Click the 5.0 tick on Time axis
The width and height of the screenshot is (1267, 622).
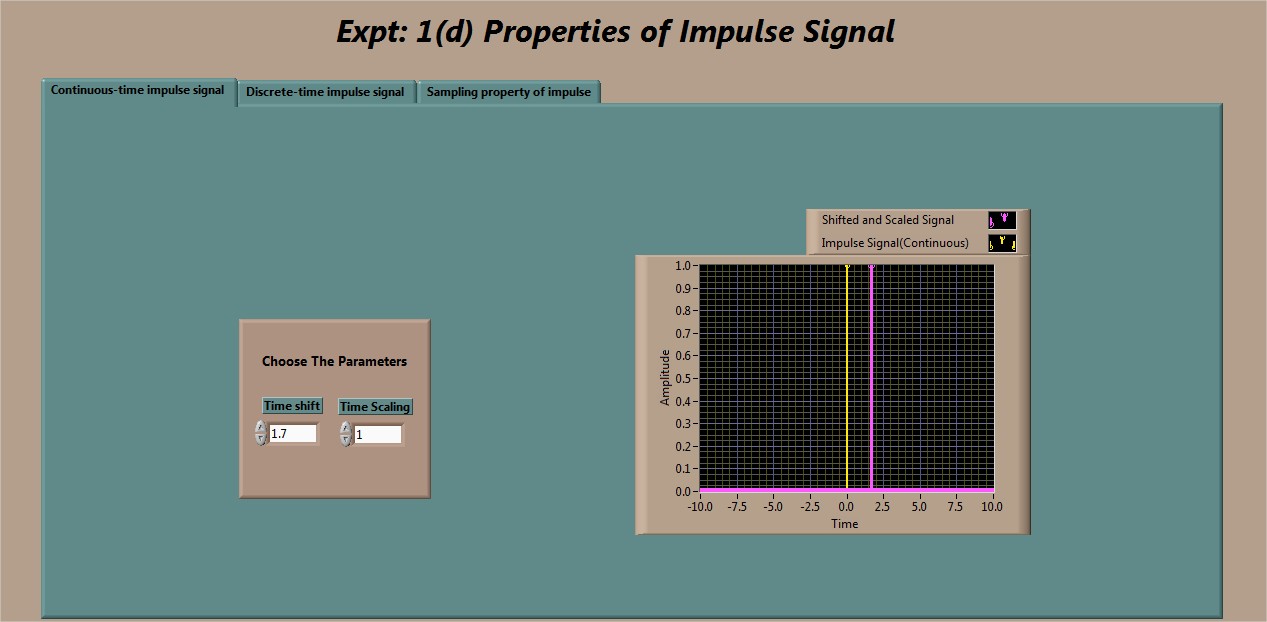[x=919, y=507]
